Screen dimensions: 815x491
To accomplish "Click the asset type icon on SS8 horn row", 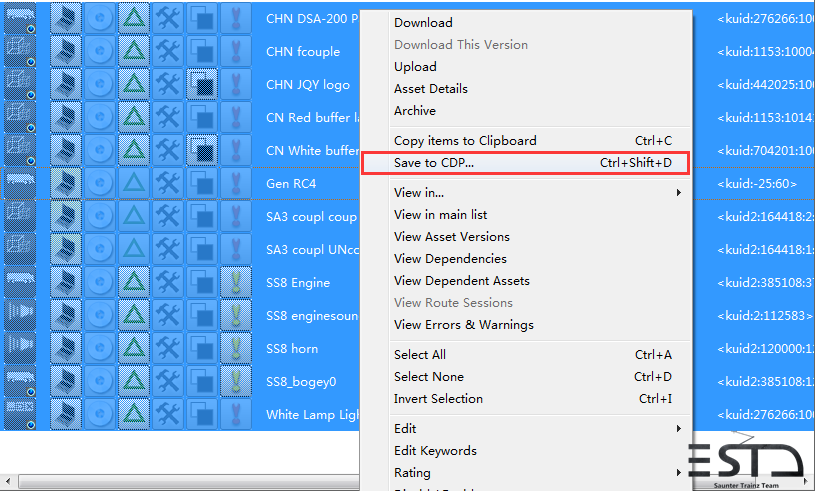I will point(20,349).
